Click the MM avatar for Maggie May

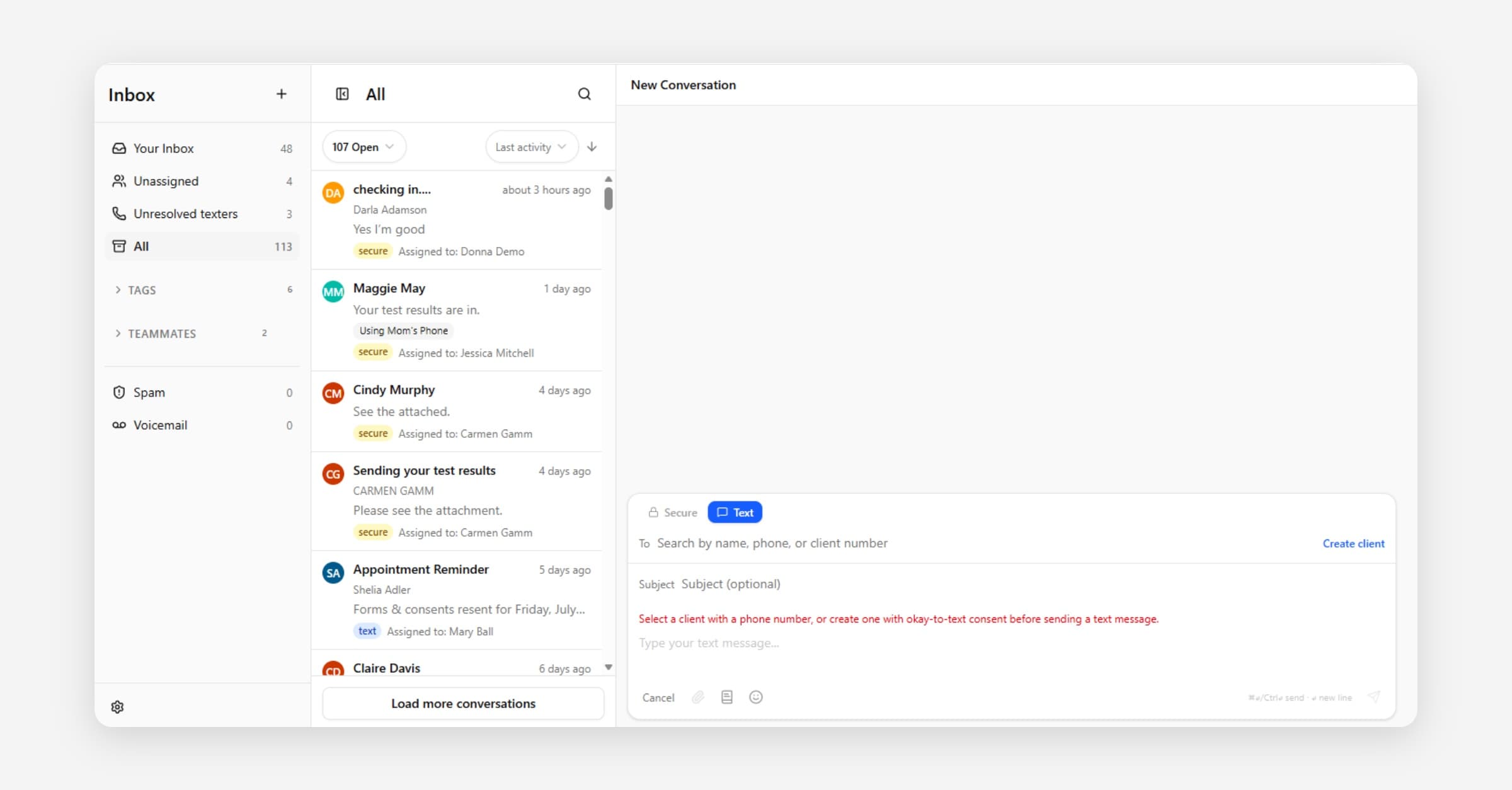[333, 292]
